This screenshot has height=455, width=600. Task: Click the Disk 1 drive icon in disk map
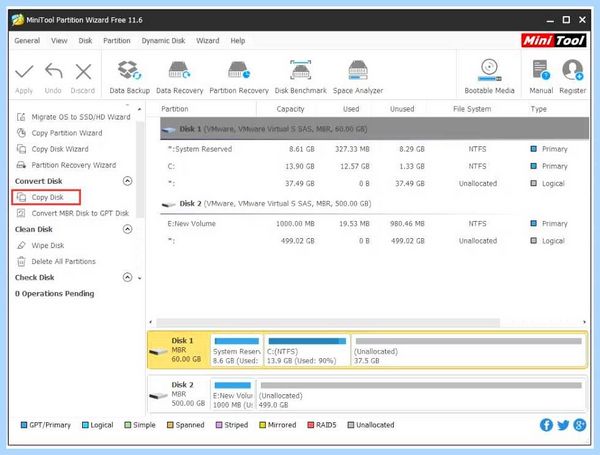click(x=158, y=352)
